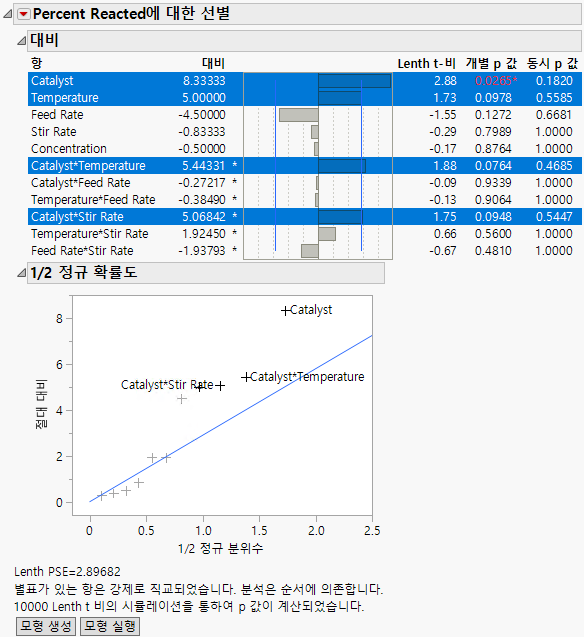
Task: Click the 항 column header
Action: click(37, 63)
